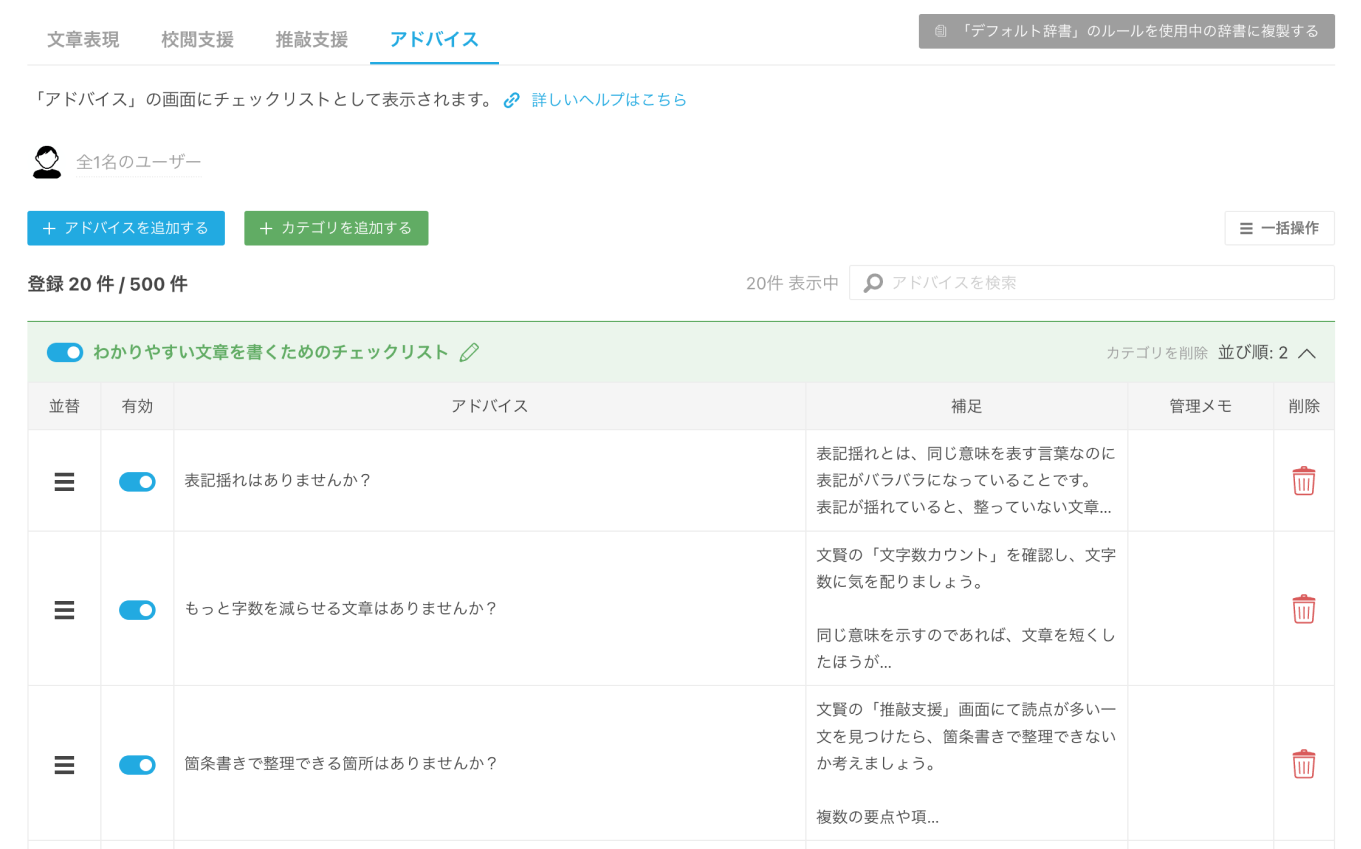Open the 一括操作 menu
The width and height of the screenshot is (1361, 849).
point(1279,228)
